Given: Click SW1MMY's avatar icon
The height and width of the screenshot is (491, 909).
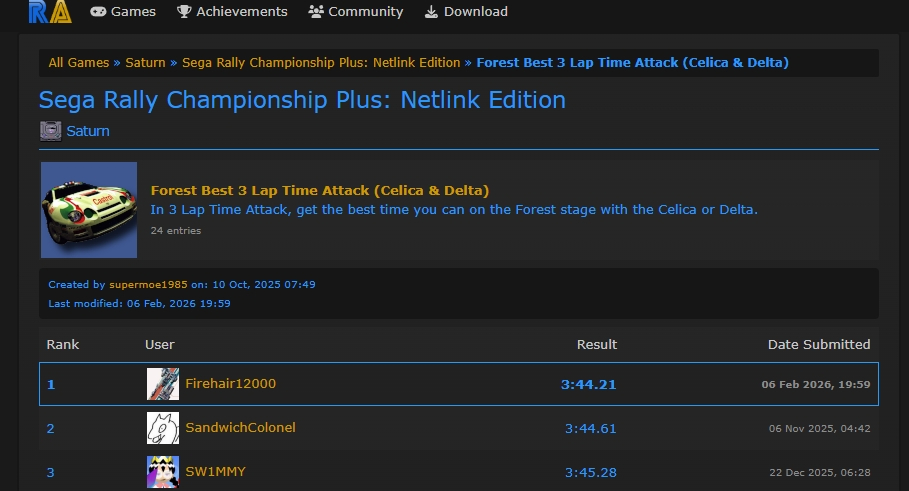Looking at the screenshot, I should point(163,472).
